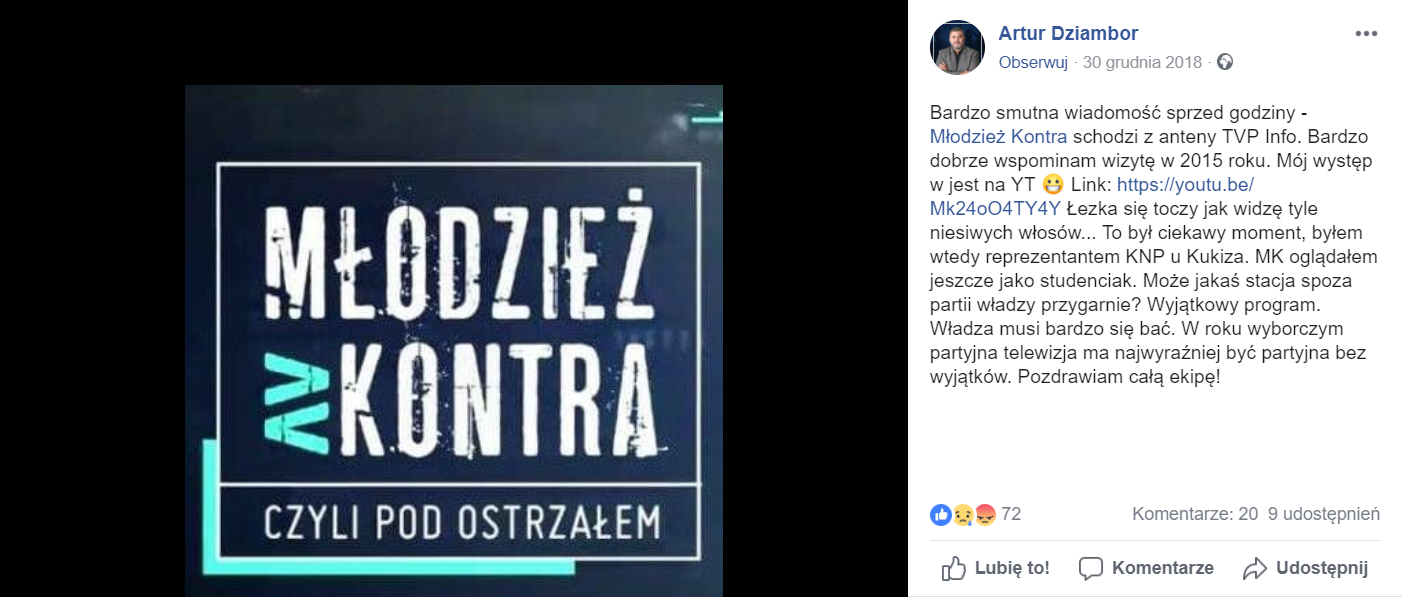
Task: Open Artur Dziambor profile name link
Action: coord(1068,33)
